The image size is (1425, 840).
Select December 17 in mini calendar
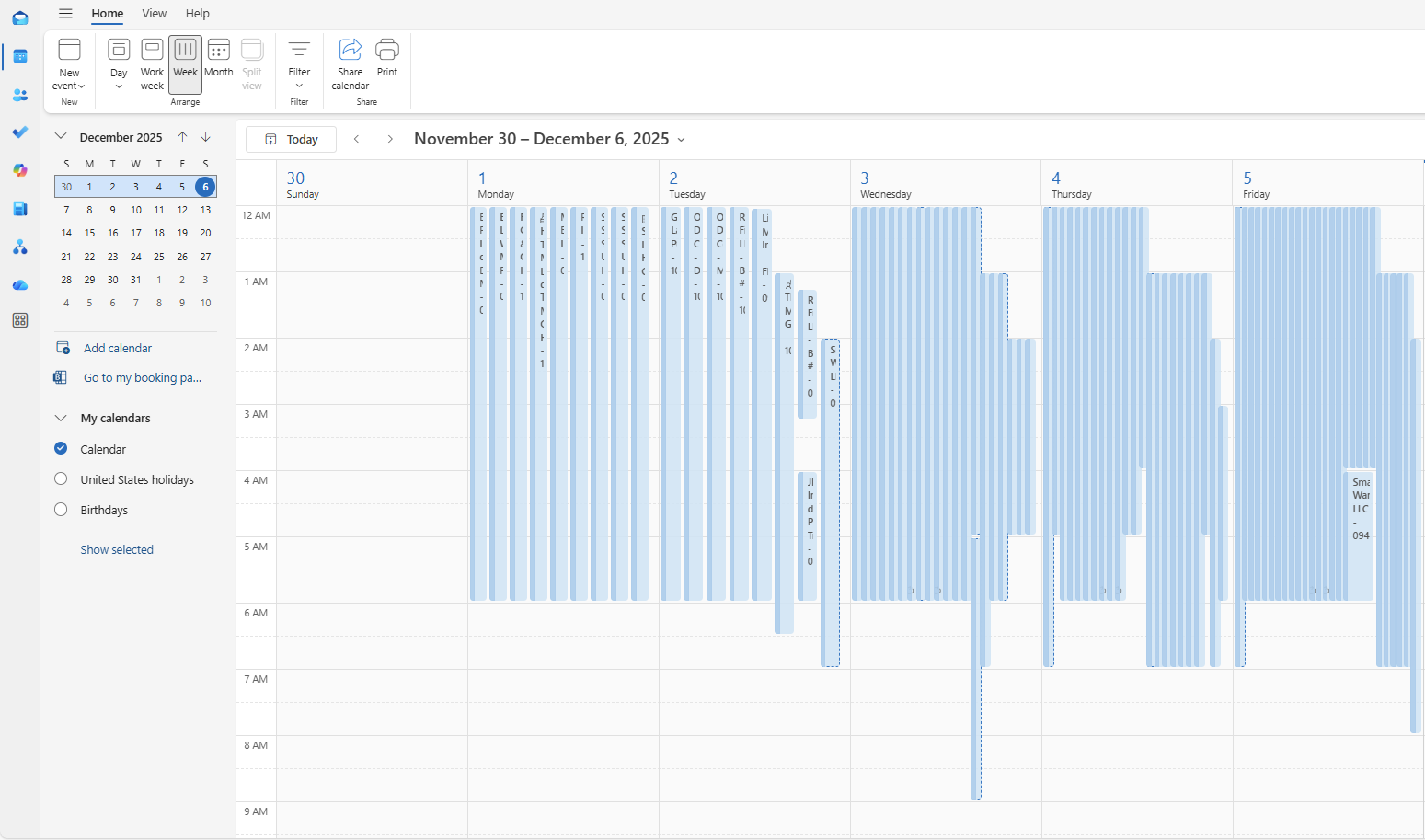135,233
